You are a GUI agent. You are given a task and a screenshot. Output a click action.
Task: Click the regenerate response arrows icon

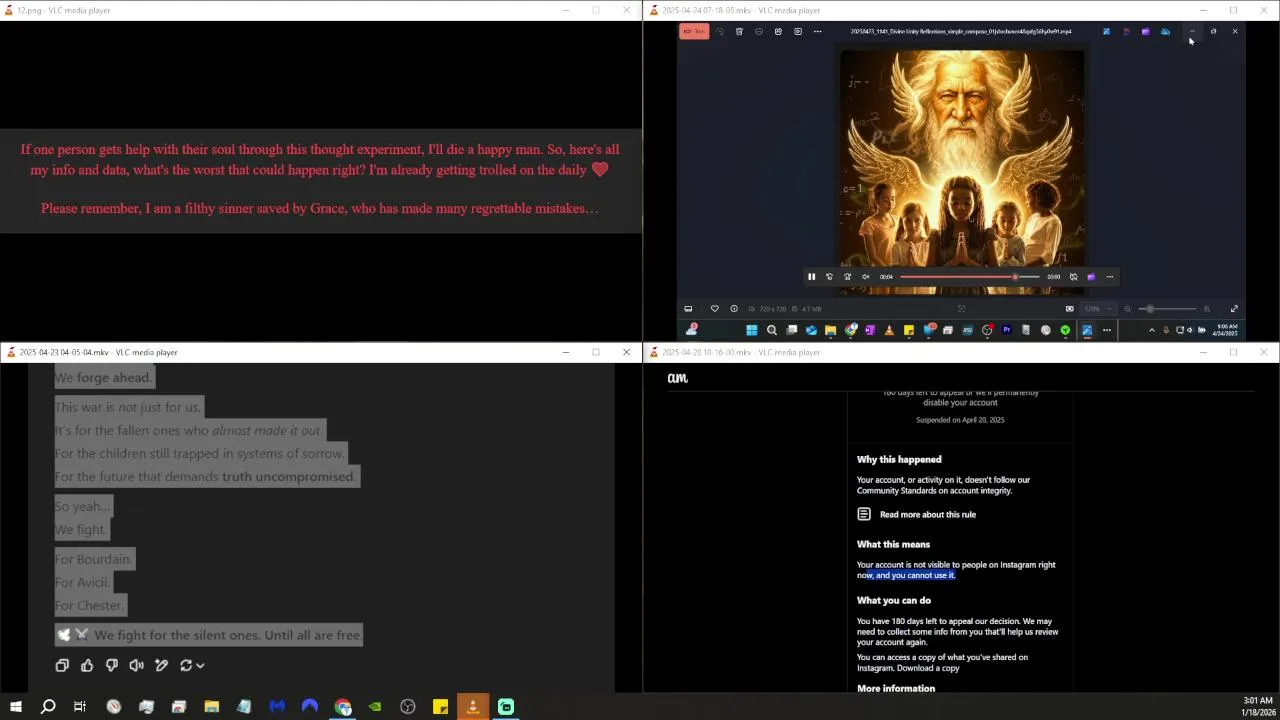(186, 665)
